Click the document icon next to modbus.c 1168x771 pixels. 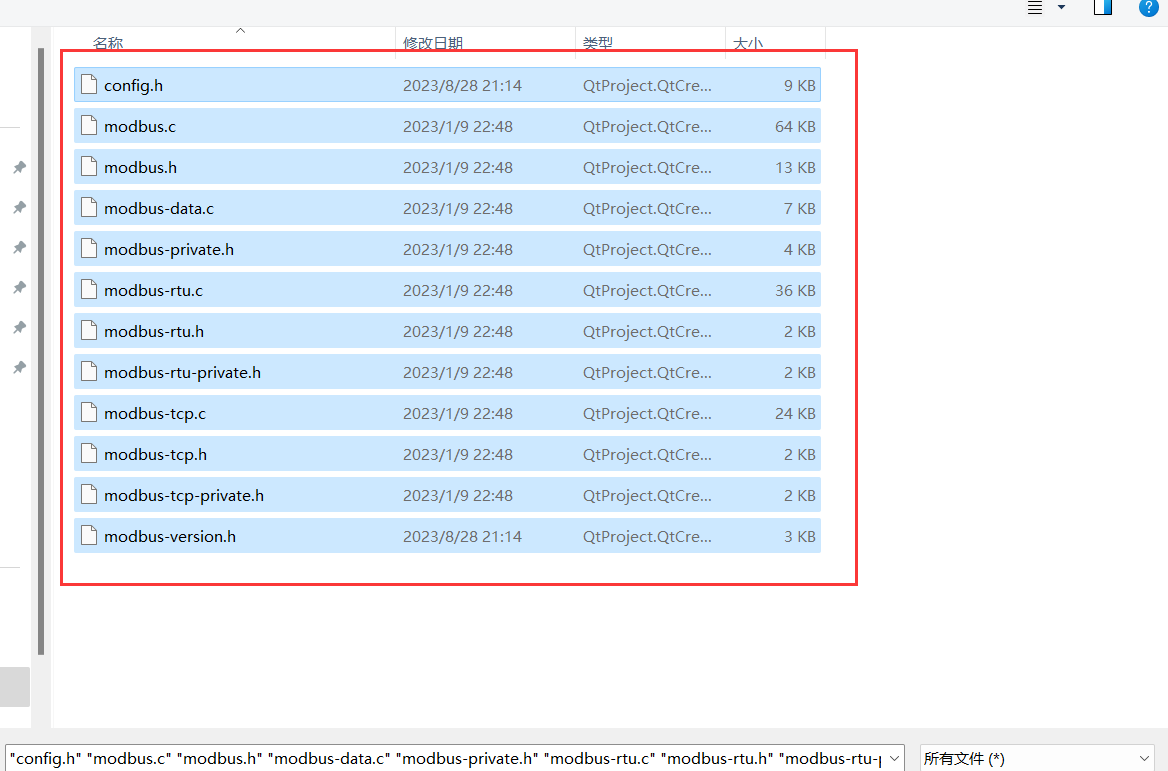tap(88, 126)
